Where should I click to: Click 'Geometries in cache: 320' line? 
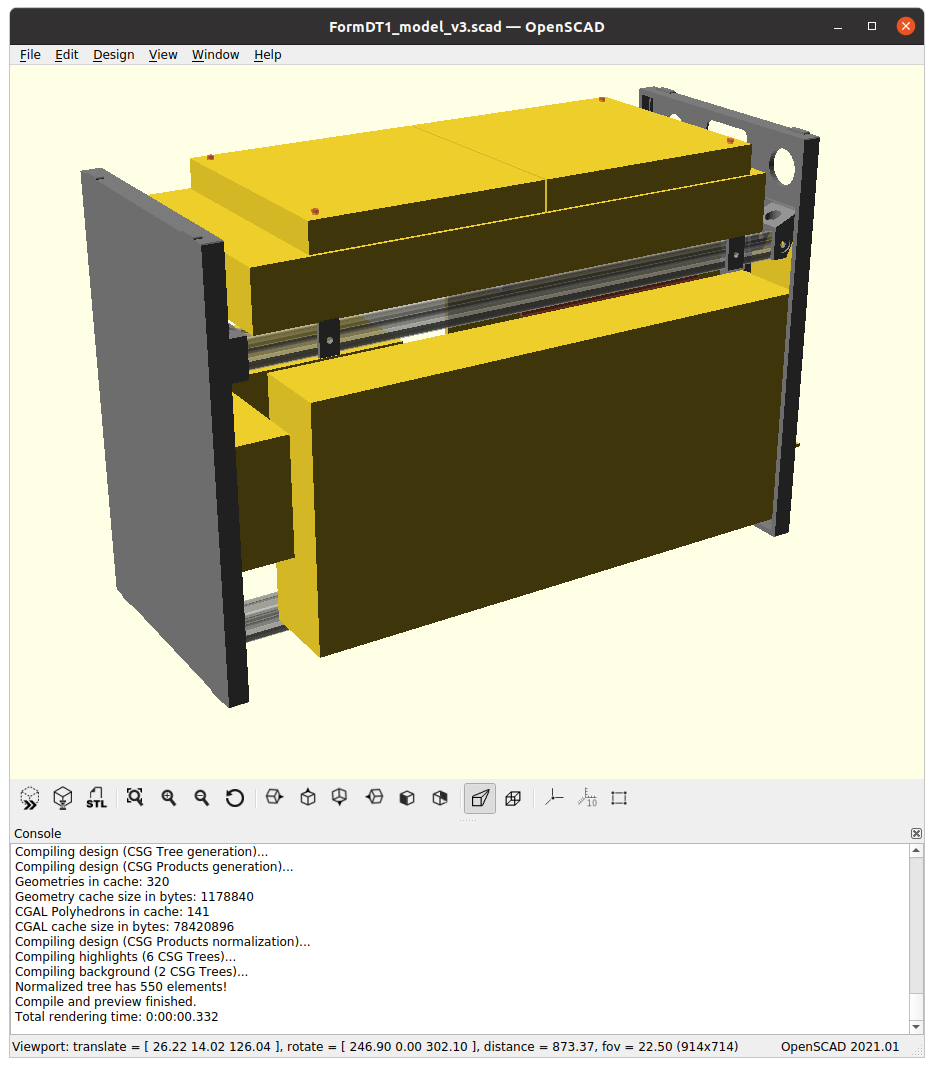click(x=92, y=882)
